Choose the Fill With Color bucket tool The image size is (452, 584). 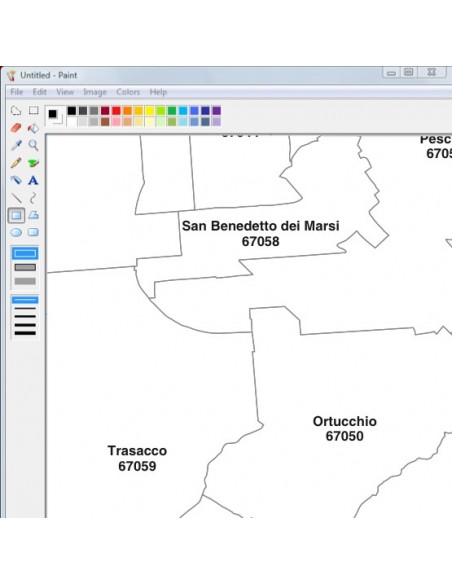tap(34, 128)
